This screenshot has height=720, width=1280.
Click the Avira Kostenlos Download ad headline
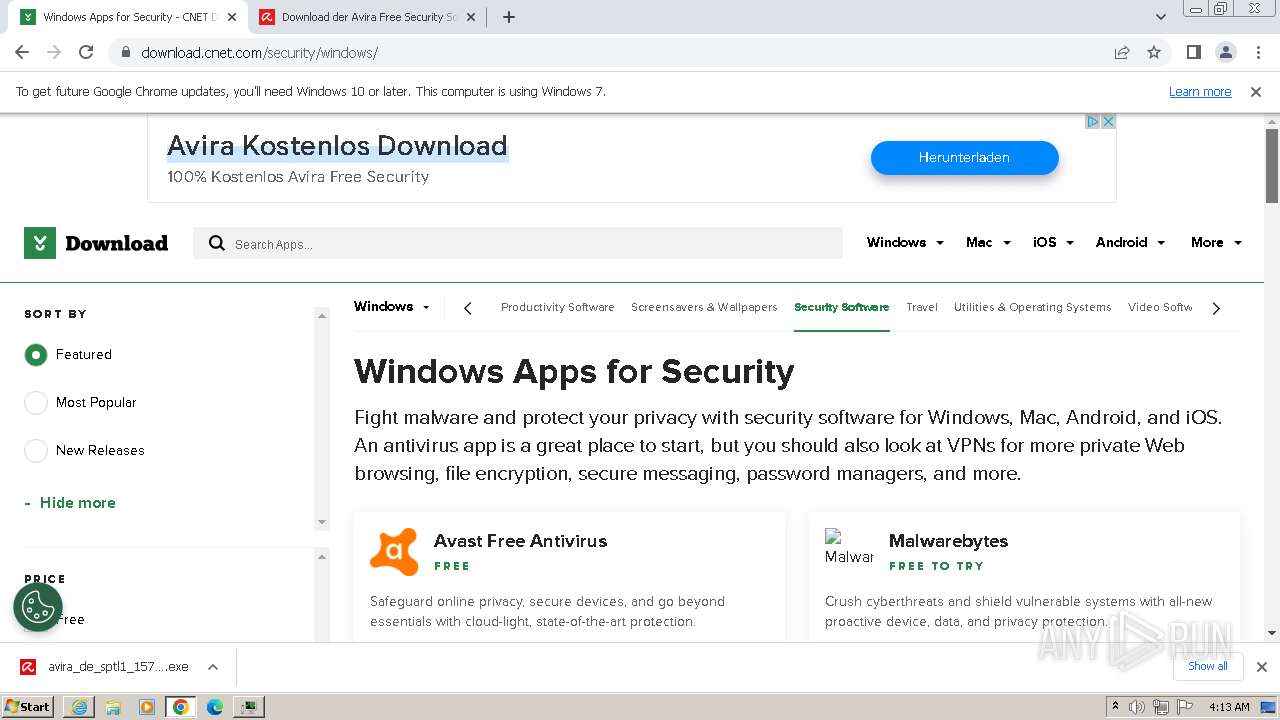pos(337,146)
